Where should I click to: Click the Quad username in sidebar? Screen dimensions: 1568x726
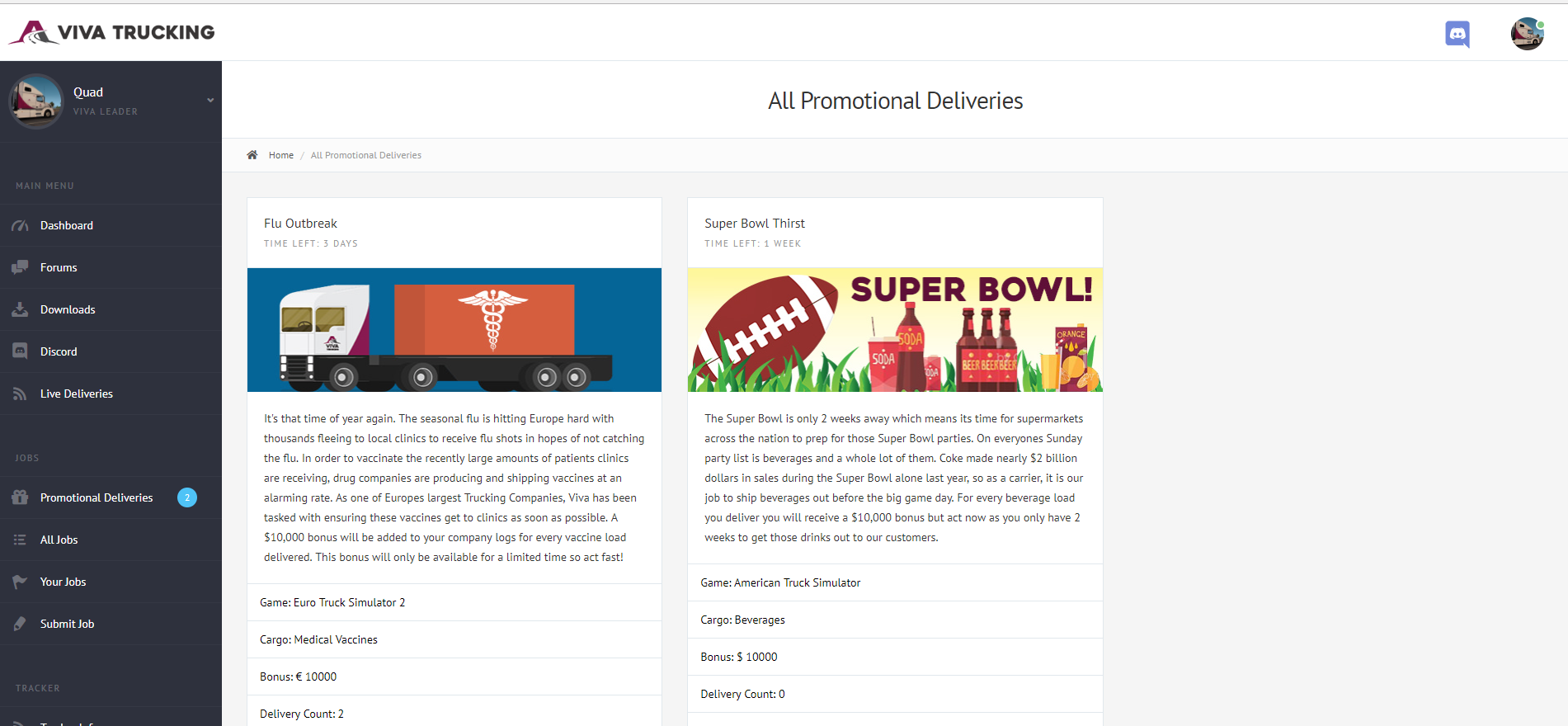tap(88, 92)
